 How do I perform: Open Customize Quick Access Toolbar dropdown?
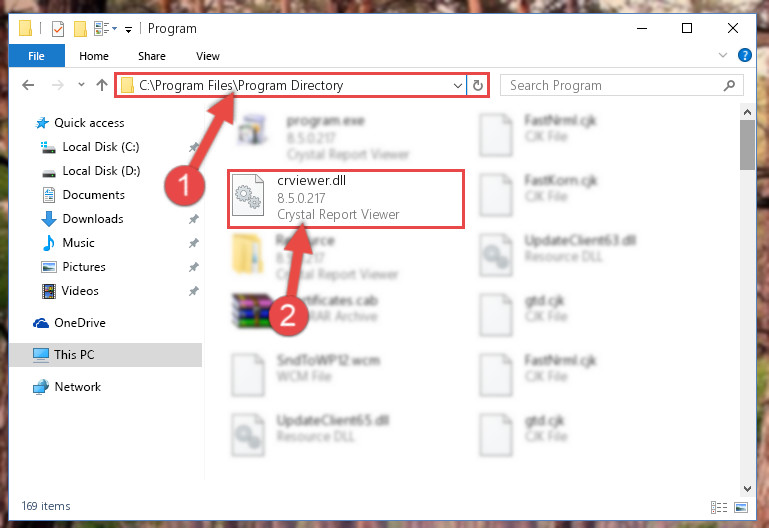coord(128,30)
